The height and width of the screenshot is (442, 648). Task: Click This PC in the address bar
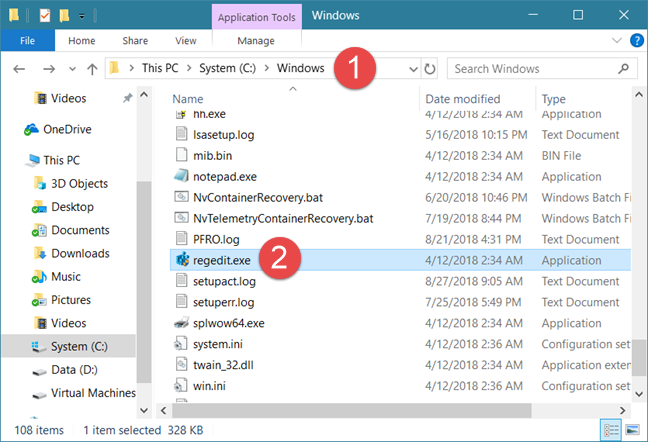point(160,68)
